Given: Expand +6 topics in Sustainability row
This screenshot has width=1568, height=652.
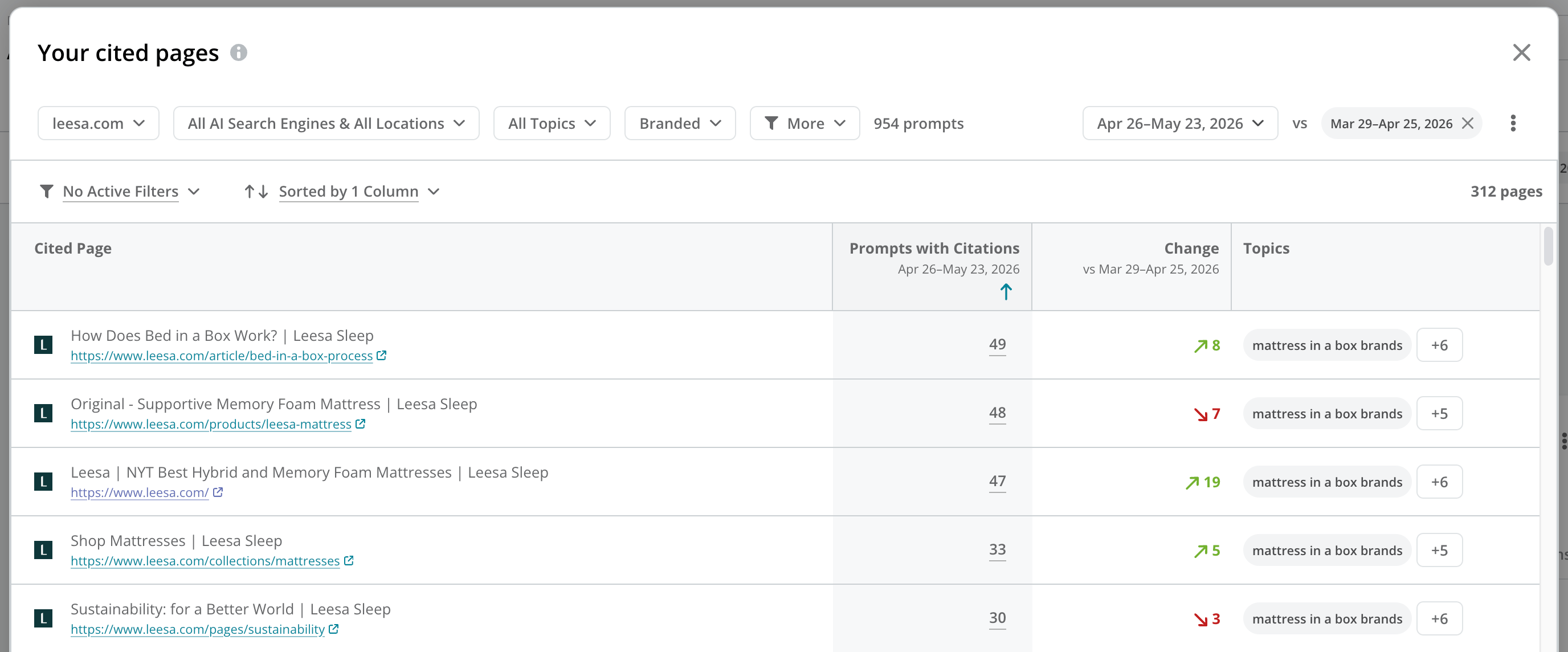Looking at the screenshot, I should pyautogui.click(x=1439, y=618).
